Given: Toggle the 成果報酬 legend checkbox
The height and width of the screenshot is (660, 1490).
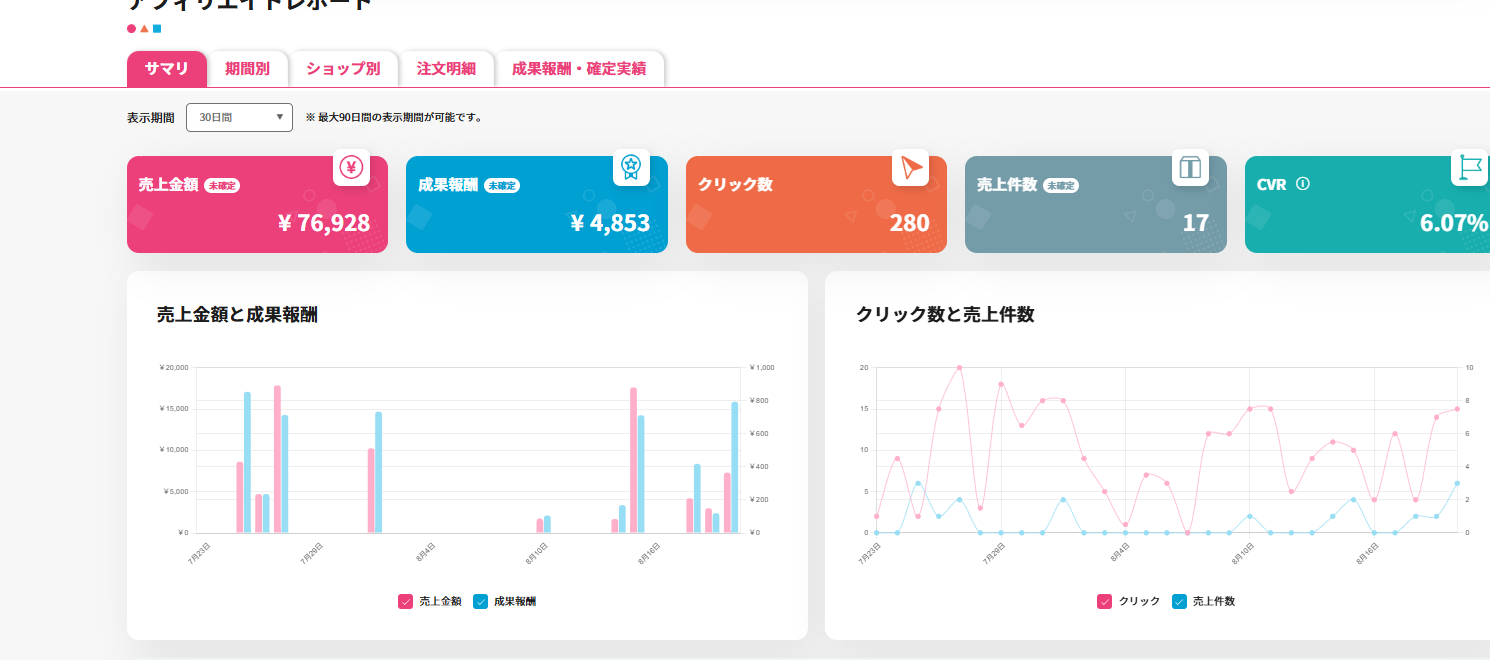Looking at the screenshot, I should pyautogui.click(x=480, y=601).
